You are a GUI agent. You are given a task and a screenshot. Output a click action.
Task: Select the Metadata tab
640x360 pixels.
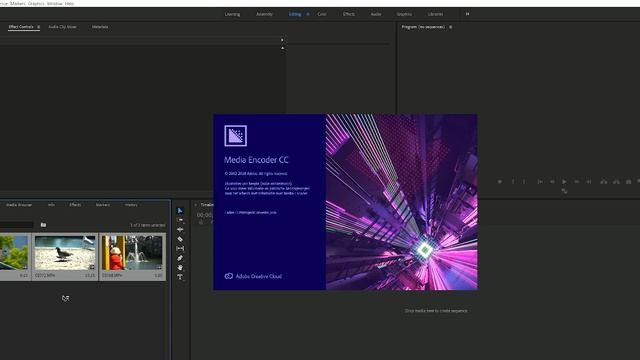click(x=100, y=27)
